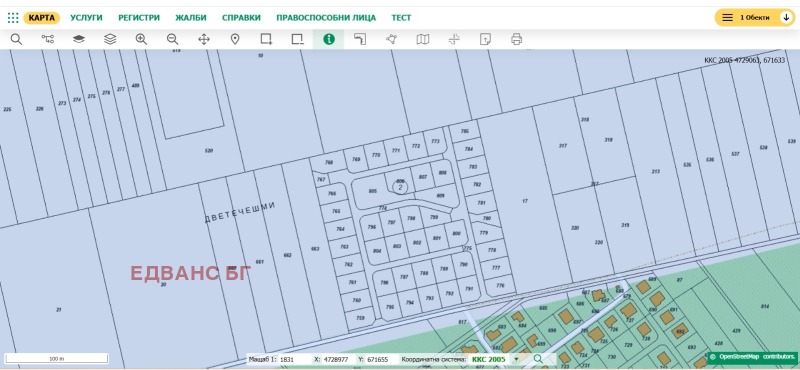Open the hierarchy tree tool
Screen dimensions: 800x370
47,39
